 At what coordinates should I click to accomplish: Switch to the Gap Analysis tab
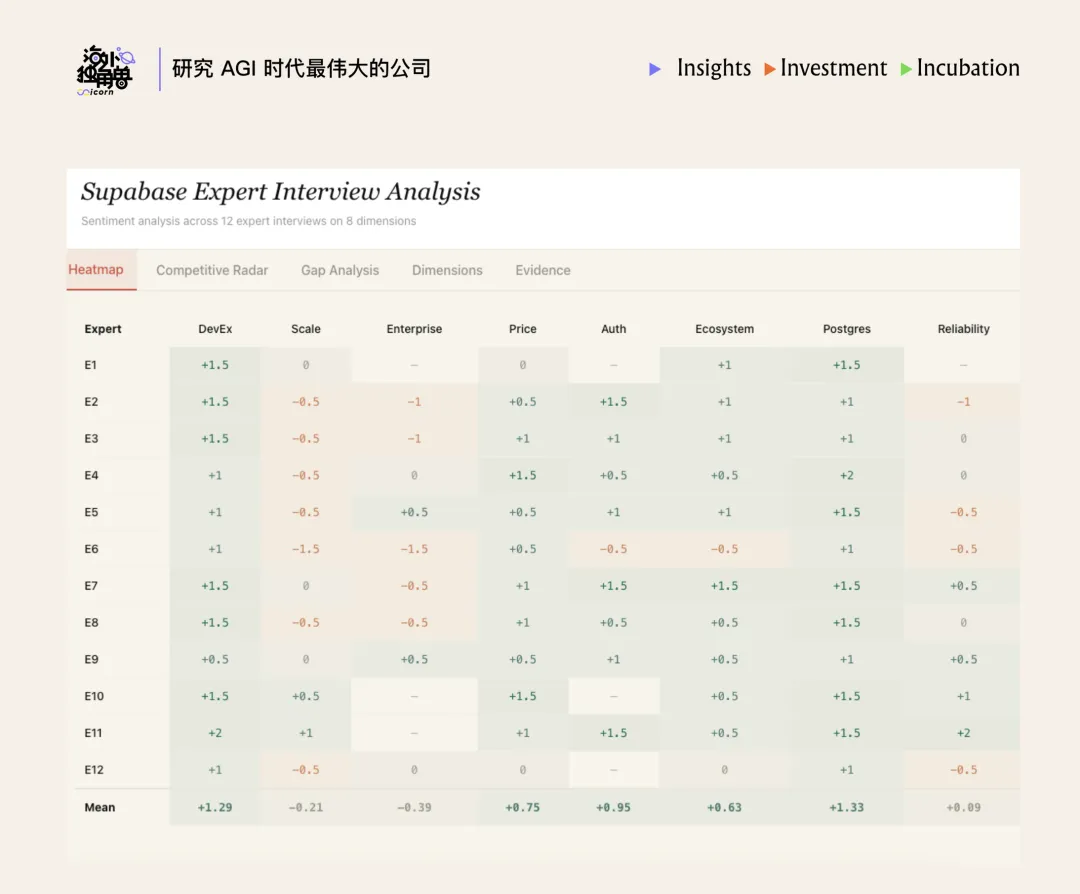point(340,270)
